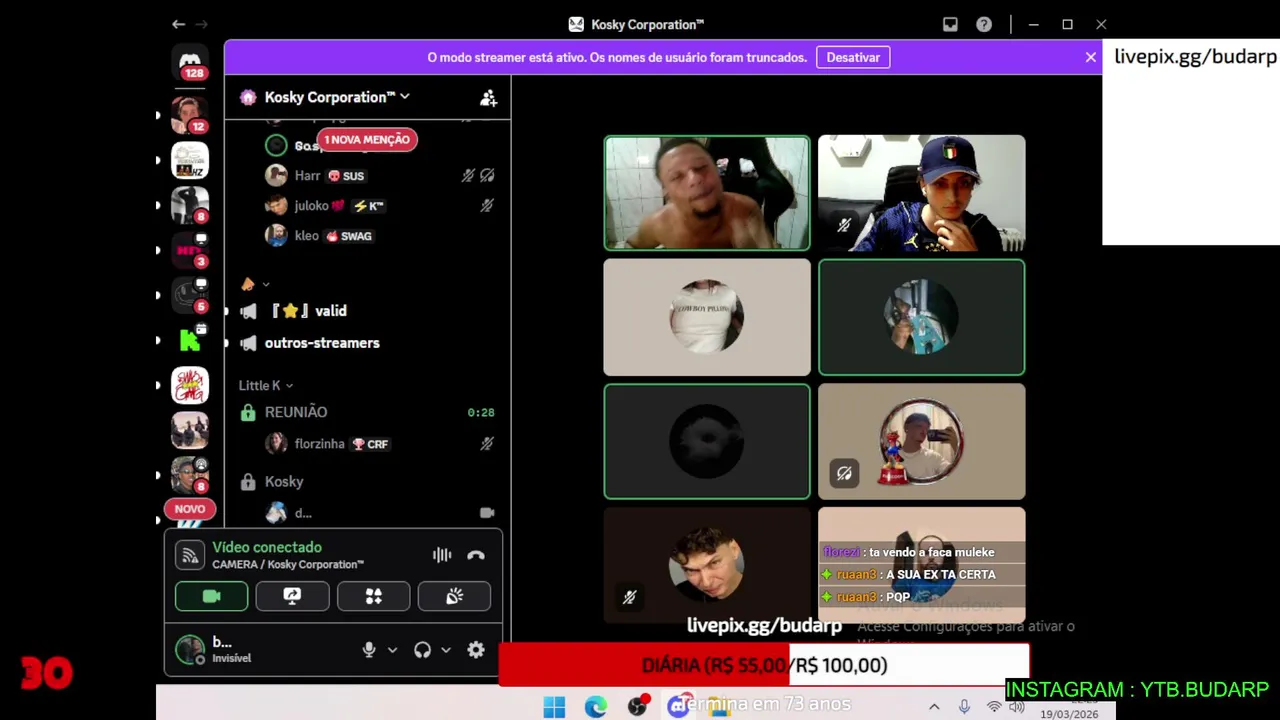This screenshot has width=1280, height=720.
Task: Open activities launcher button
Action: pos(373,596)
